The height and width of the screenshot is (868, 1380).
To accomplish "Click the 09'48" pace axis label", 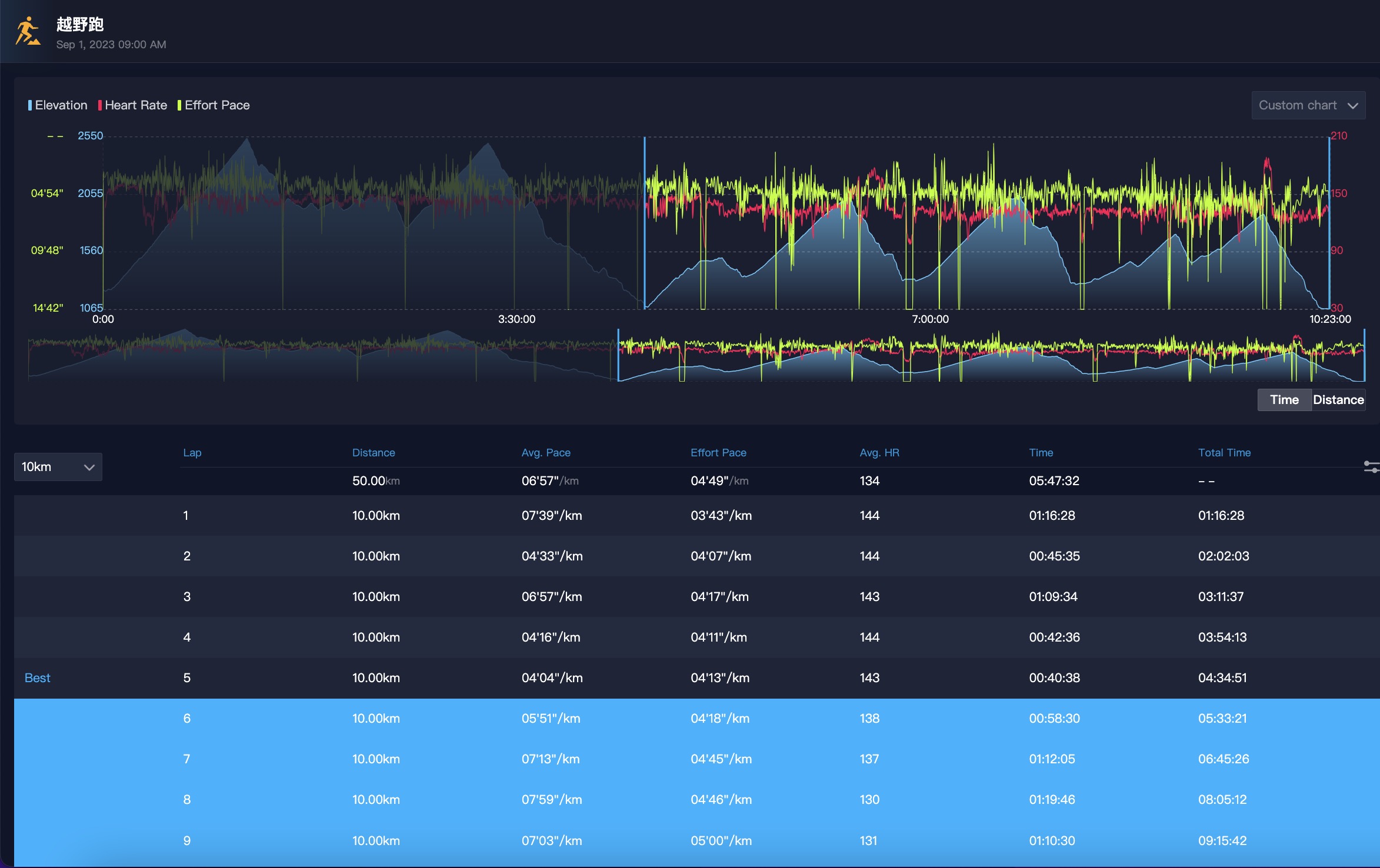I will [x=46, y=251].
